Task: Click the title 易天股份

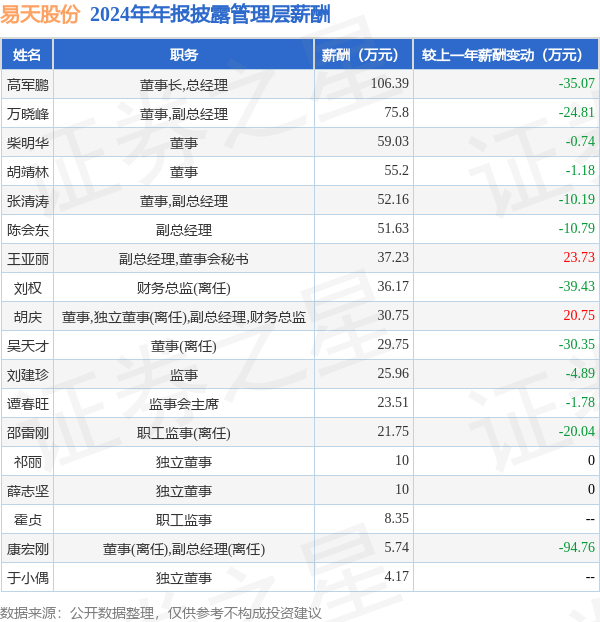Action: (x=40, y=15)
